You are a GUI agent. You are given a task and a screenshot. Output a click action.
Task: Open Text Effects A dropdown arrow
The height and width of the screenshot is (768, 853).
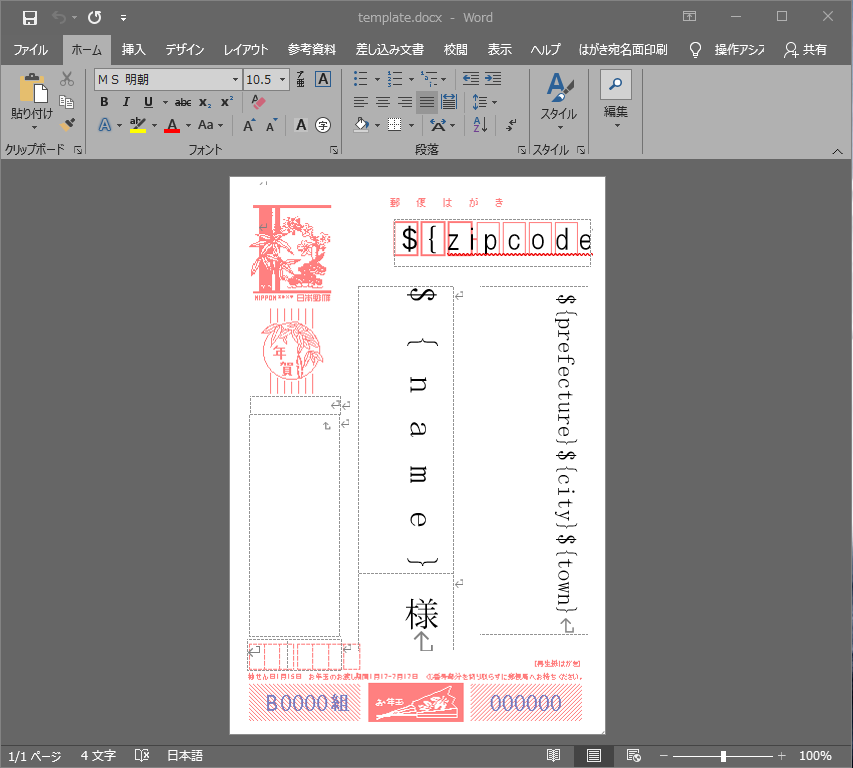tap(119, 126)
